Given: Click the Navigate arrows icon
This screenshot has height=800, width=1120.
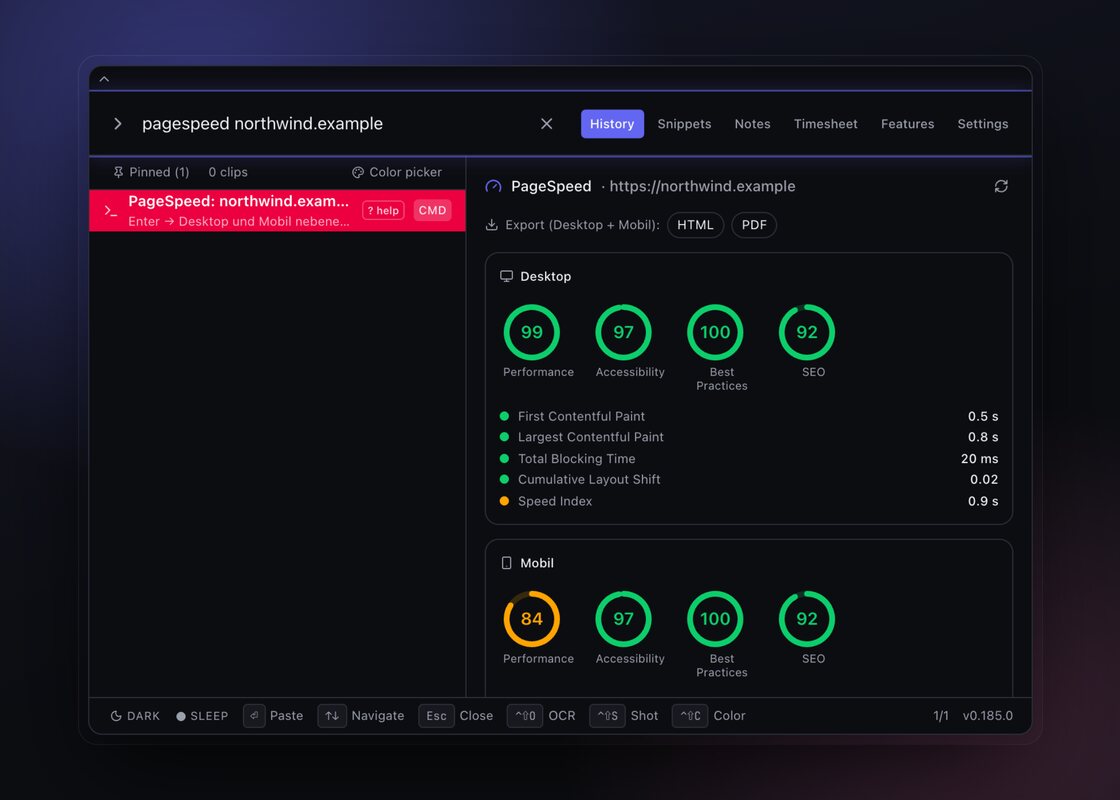Looking at the screenshot, I should point(332,716).
